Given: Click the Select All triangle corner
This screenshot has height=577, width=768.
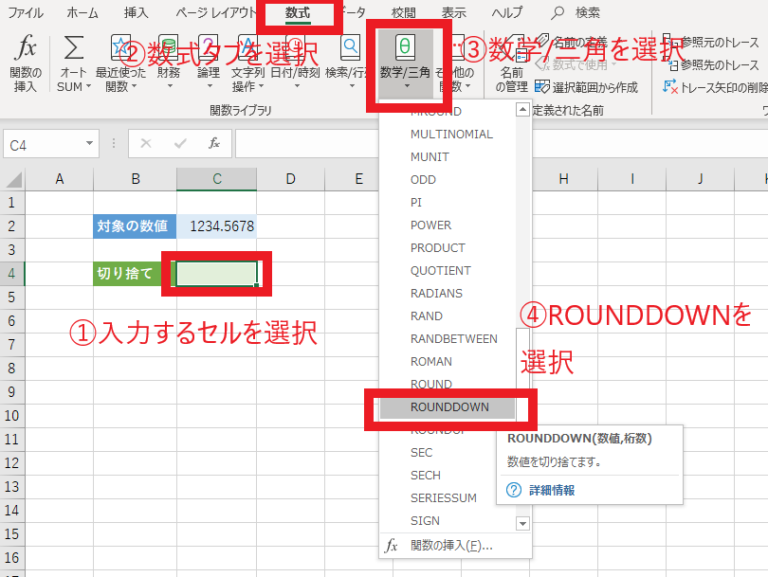Looking at the screenshot, I should [x=13, y=179].
